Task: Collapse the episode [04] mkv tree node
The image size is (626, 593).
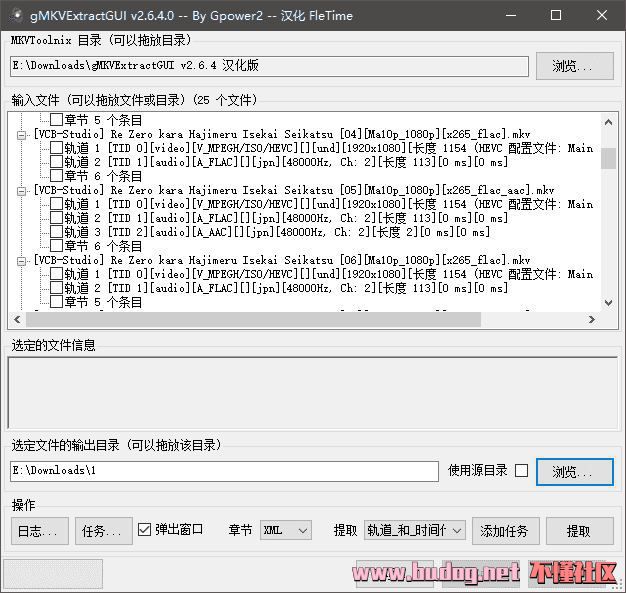Action: point(23,134)
